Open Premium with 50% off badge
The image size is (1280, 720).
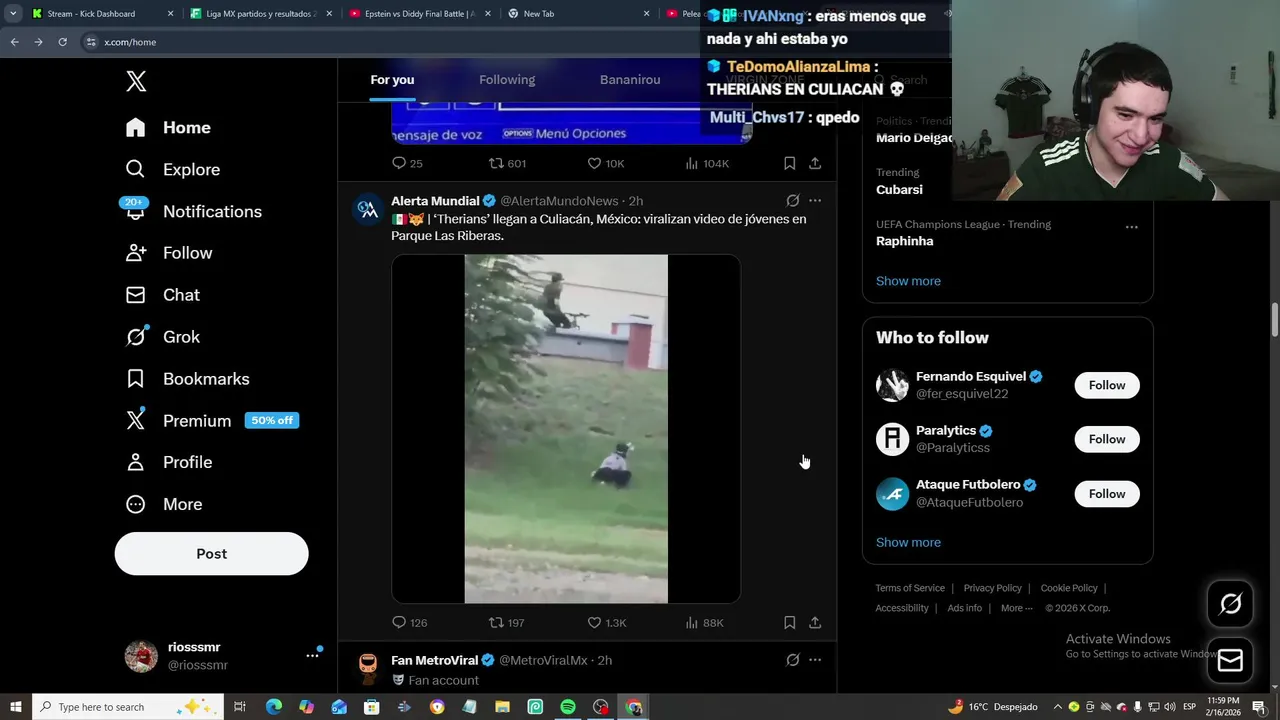[x=212, y=421]
